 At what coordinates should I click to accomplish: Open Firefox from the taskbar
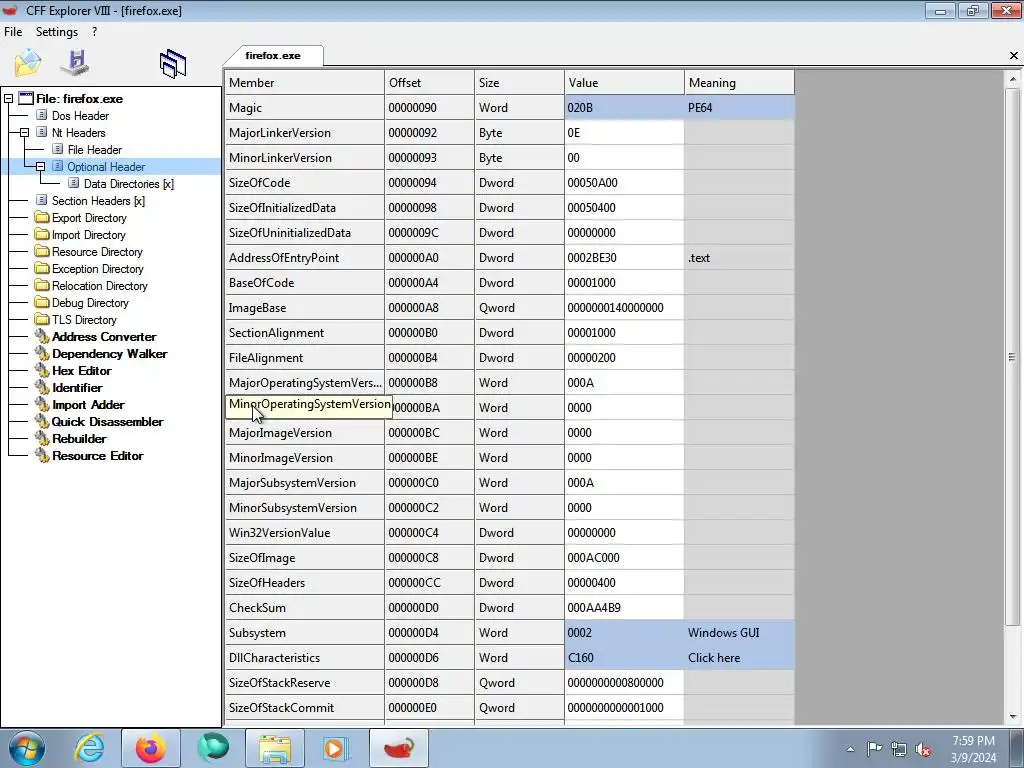(x=150, y=748)
